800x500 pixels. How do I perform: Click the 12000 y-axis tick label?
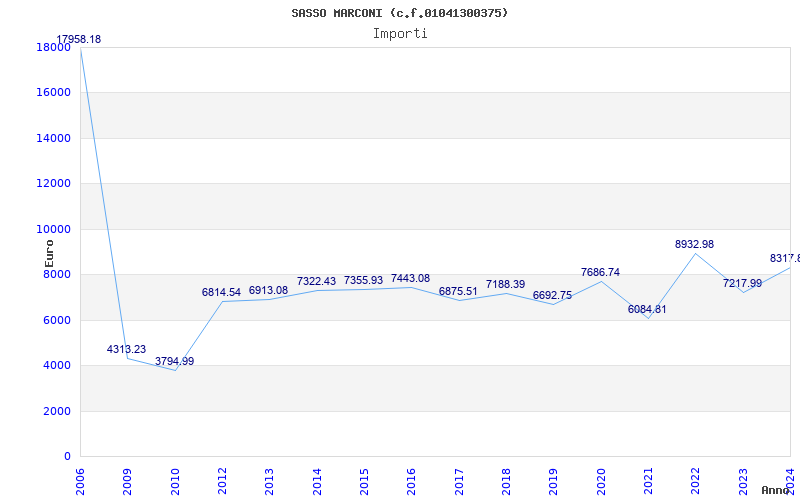point(53,184)
